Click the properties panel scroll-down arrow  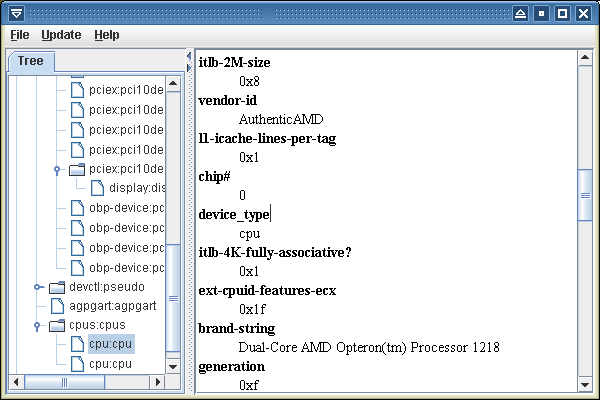tap(585, 384)
